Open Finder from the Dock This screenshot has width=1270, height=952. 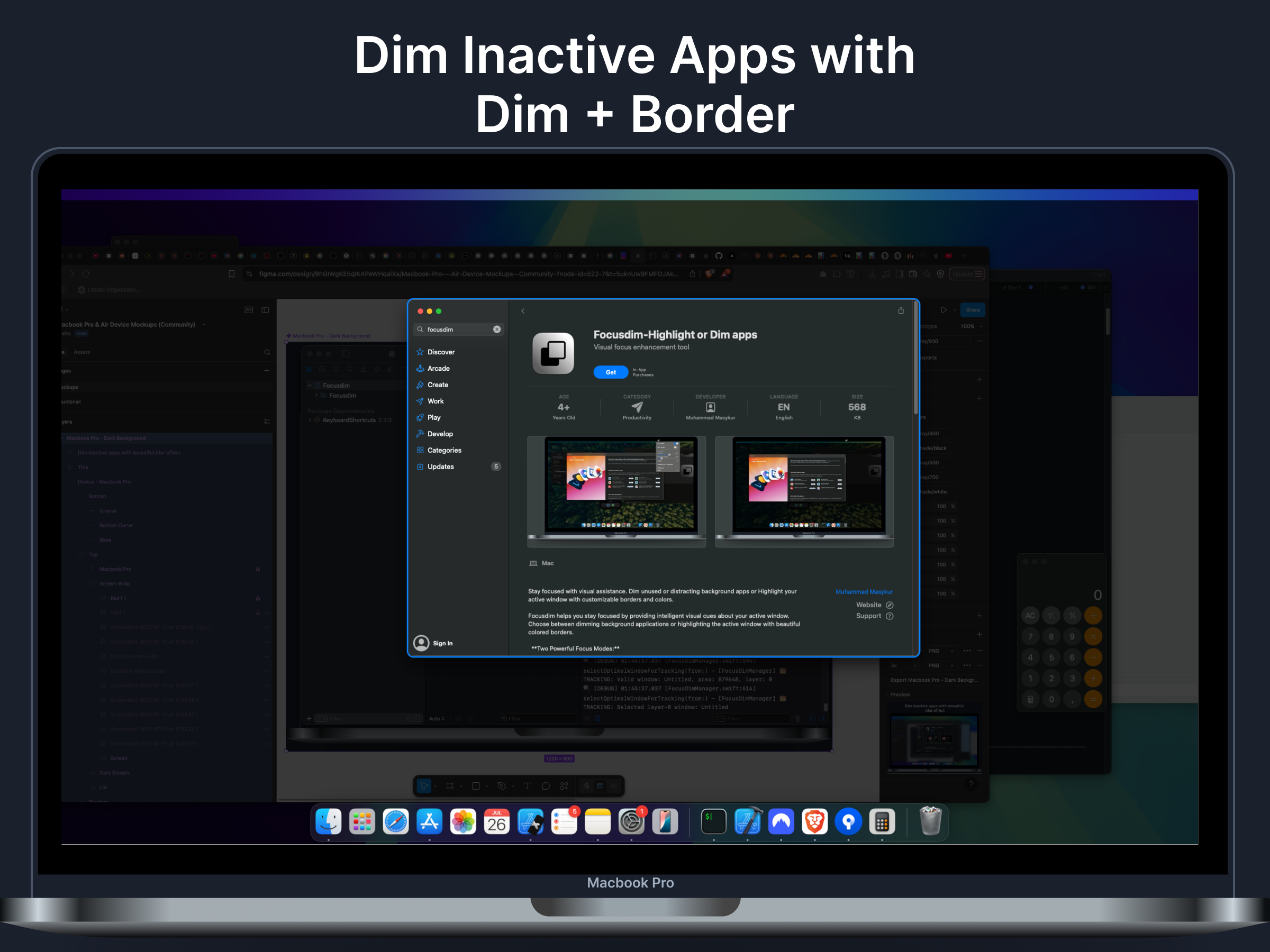(329, 822)
